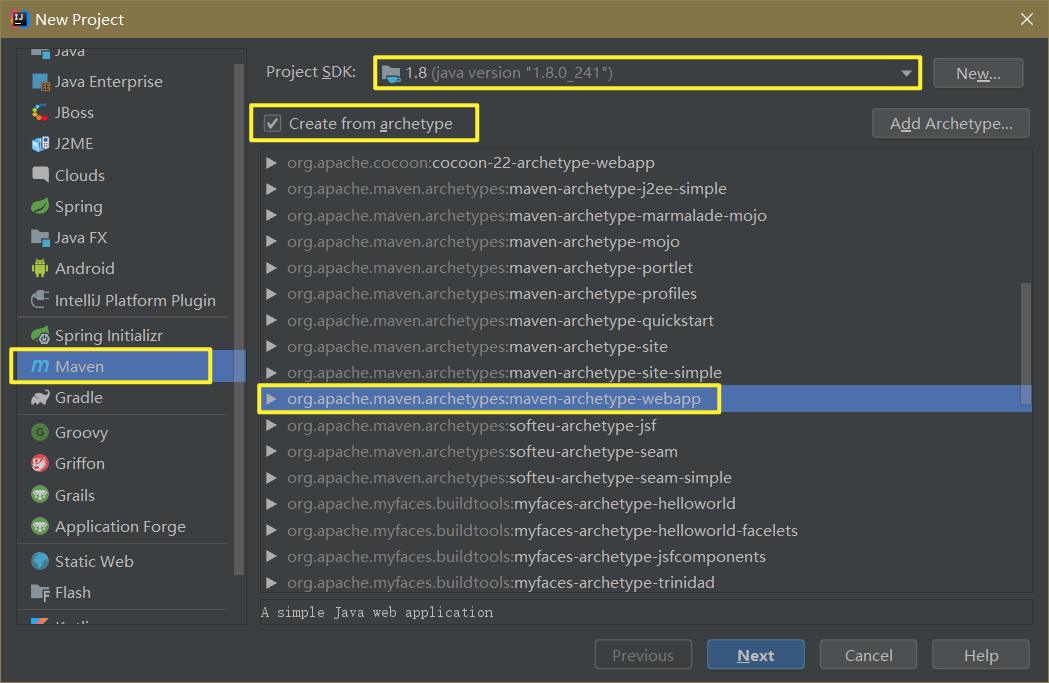Uncheck Create from archetype checkbox
1049x683 pixels.
(272, 123)
